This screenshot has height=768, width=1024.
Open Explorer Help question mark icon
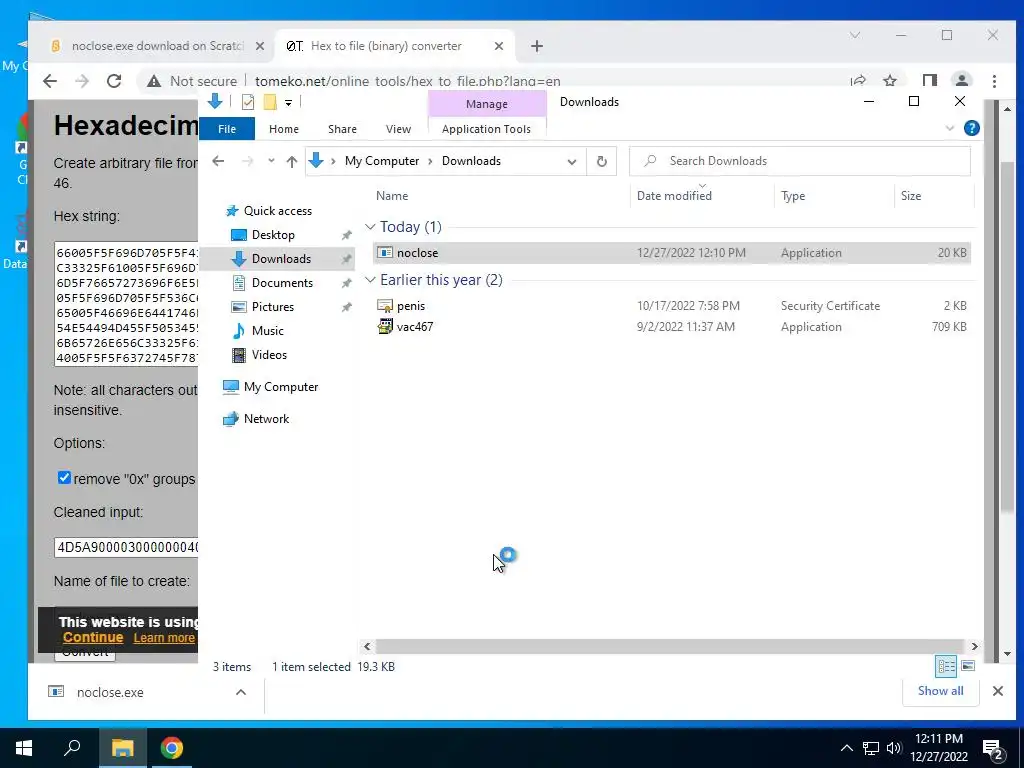[x=971, y=128]
